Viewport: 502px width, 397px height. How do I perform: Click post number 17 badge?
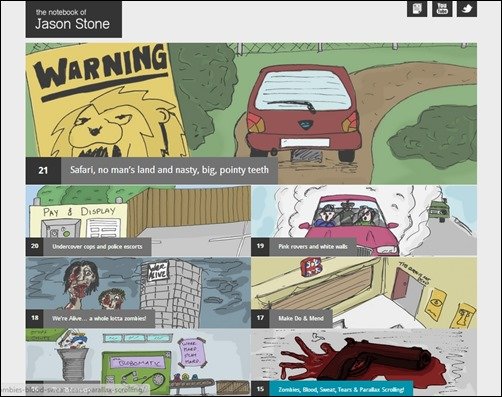click(x=260, y=318)
